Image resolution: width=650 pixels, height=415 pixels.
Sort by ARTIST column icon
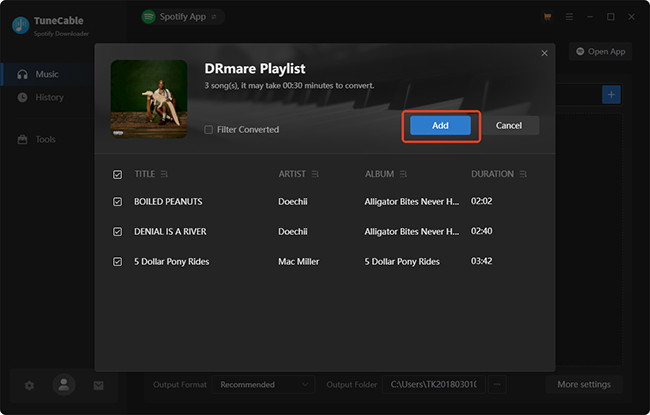click(x=315, y=174)
